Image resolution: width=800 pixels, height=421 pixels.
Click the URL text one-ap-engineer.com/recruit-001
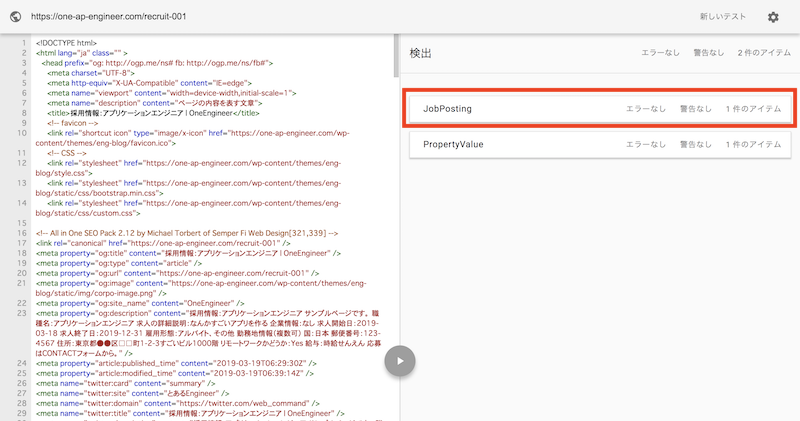[x=109, y=16]
